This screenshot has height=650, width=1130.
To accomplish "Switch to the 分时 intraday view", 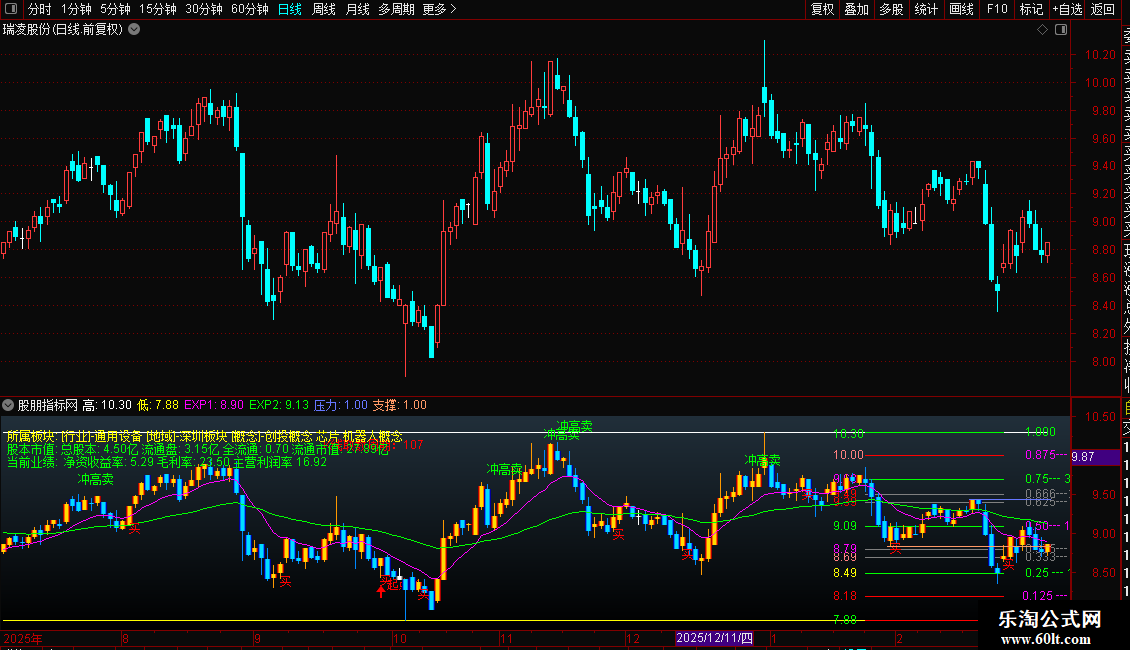I will [40, 9].
